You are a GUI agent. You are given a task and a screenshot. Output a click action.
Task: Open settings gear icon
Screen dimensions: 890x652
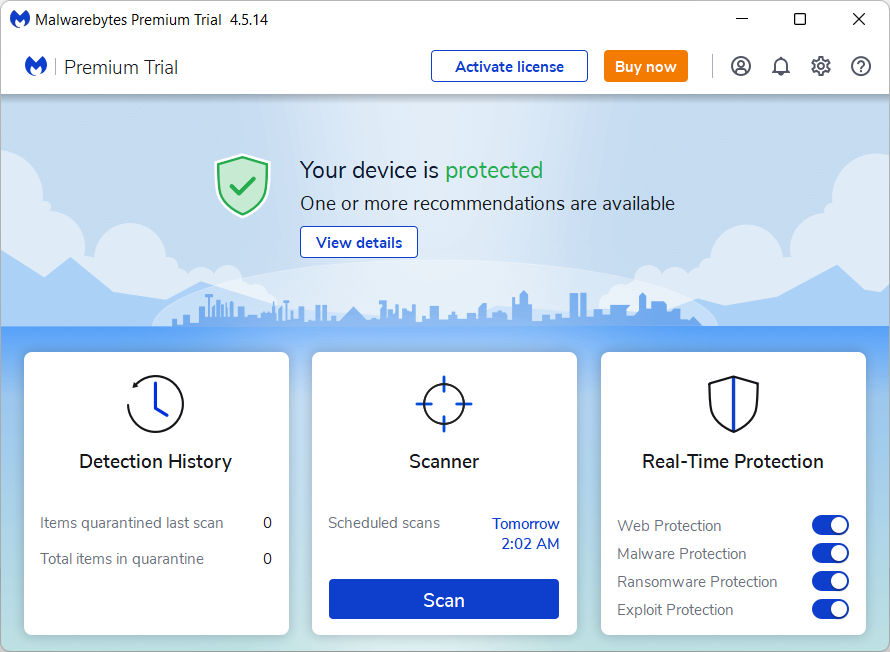point(821,66)
